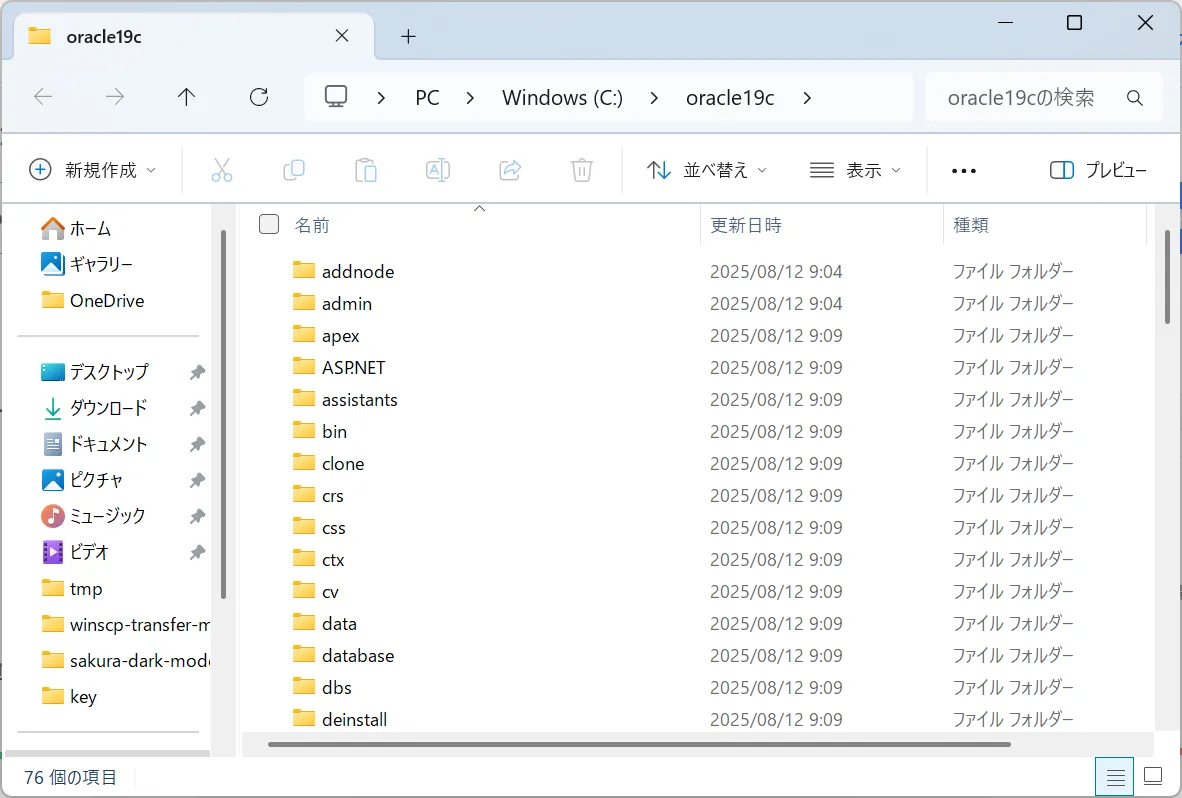Image resolution: width=1182 pixels, height=798 pixels.
Task: Go up one folder level
Action: [x=186, y=96]
